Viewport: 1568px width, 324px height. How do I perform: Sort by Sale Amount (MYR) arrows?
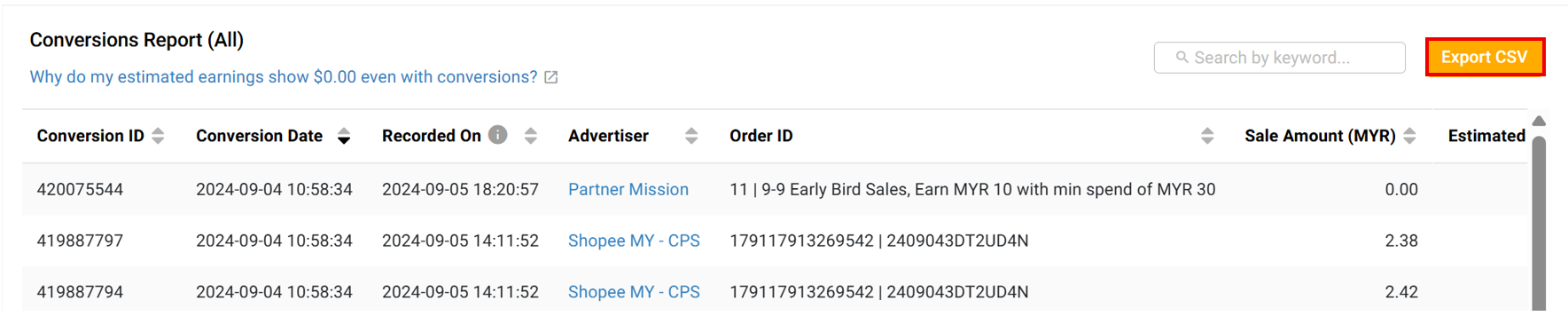[x=1409, y=136]
